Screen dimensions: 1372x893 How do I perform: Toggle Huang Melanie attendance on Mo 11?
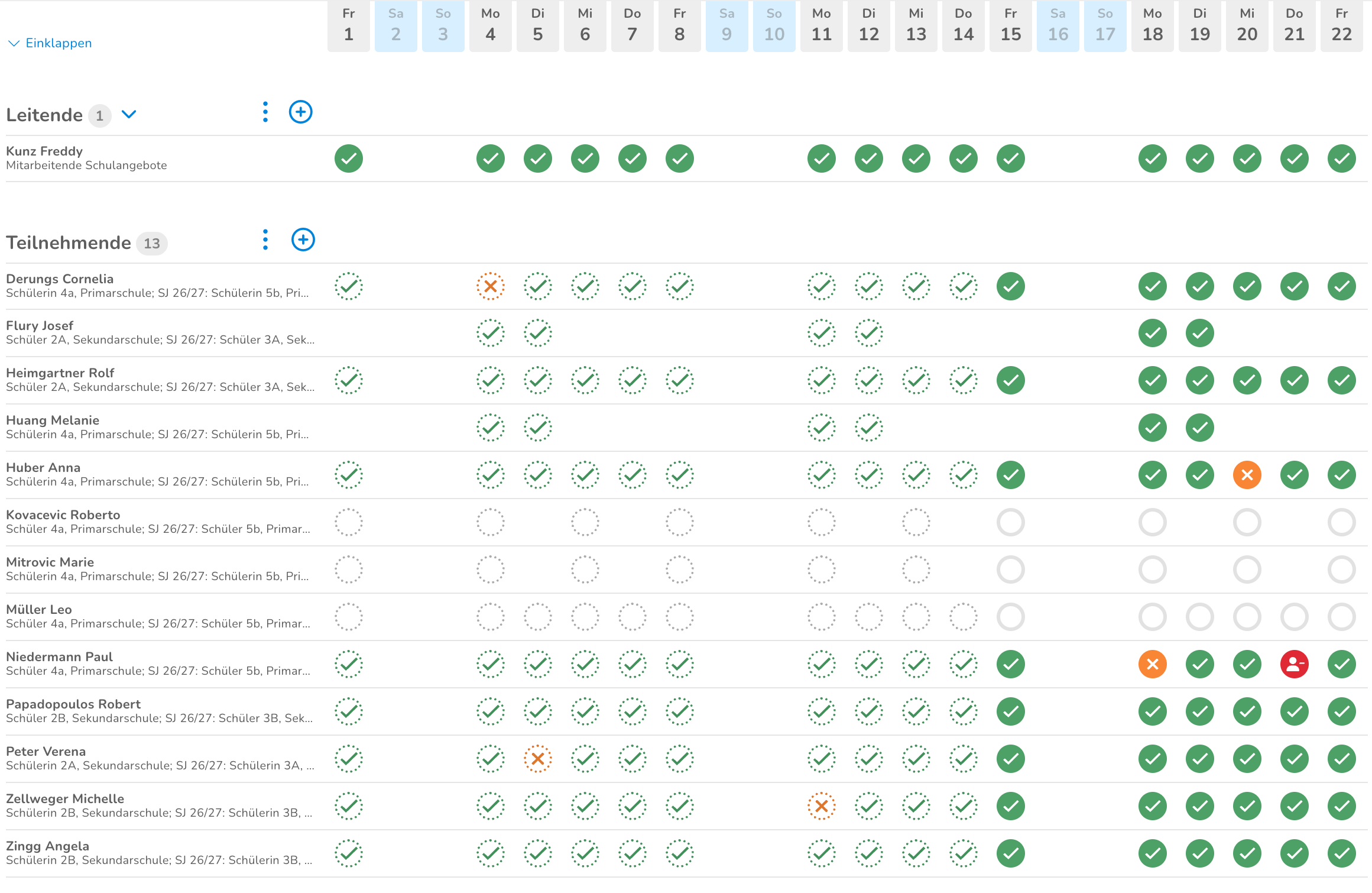point(822,428)
